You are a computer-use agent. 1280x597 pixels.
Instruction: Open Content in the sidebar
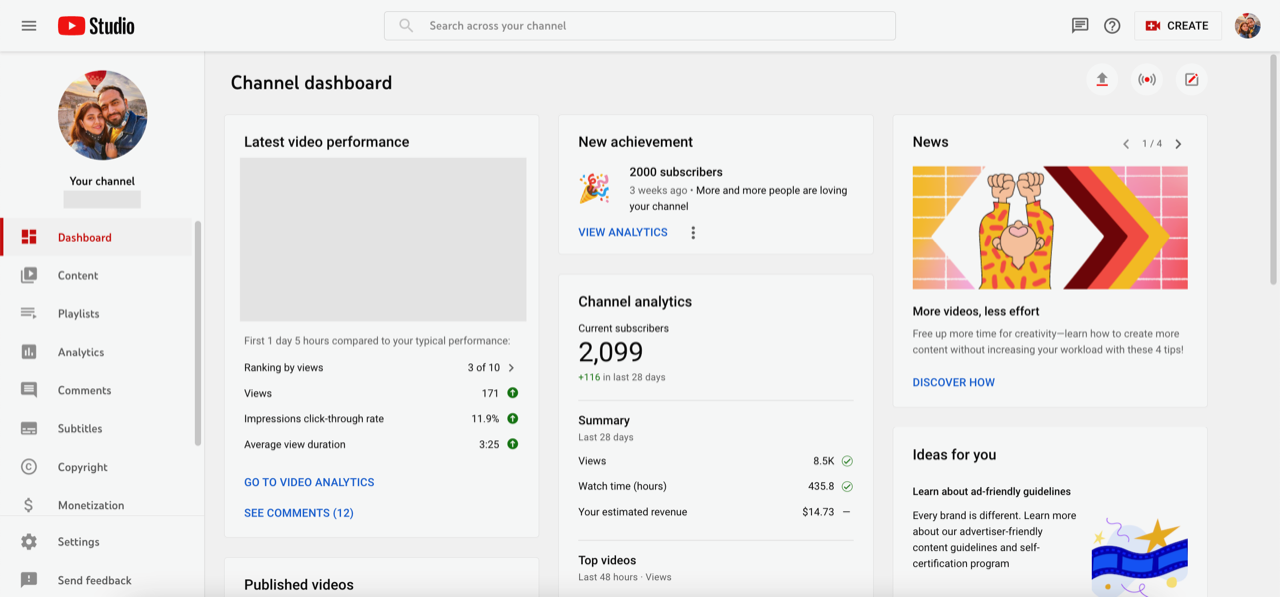[96, 275]
